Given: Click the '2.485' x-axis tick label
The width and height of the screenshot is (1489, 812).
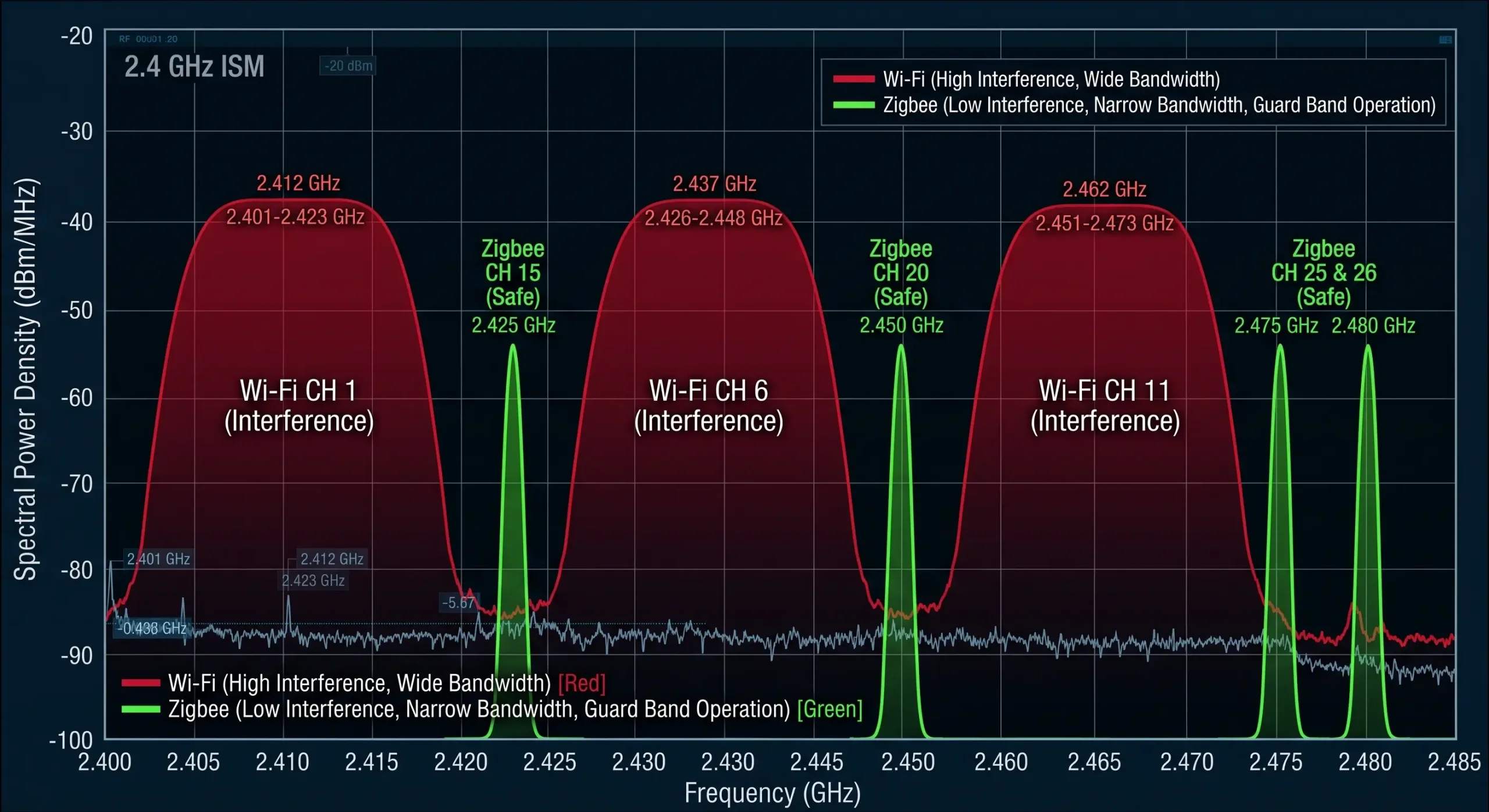Looking at the screenshot, I should (1455, 762).
